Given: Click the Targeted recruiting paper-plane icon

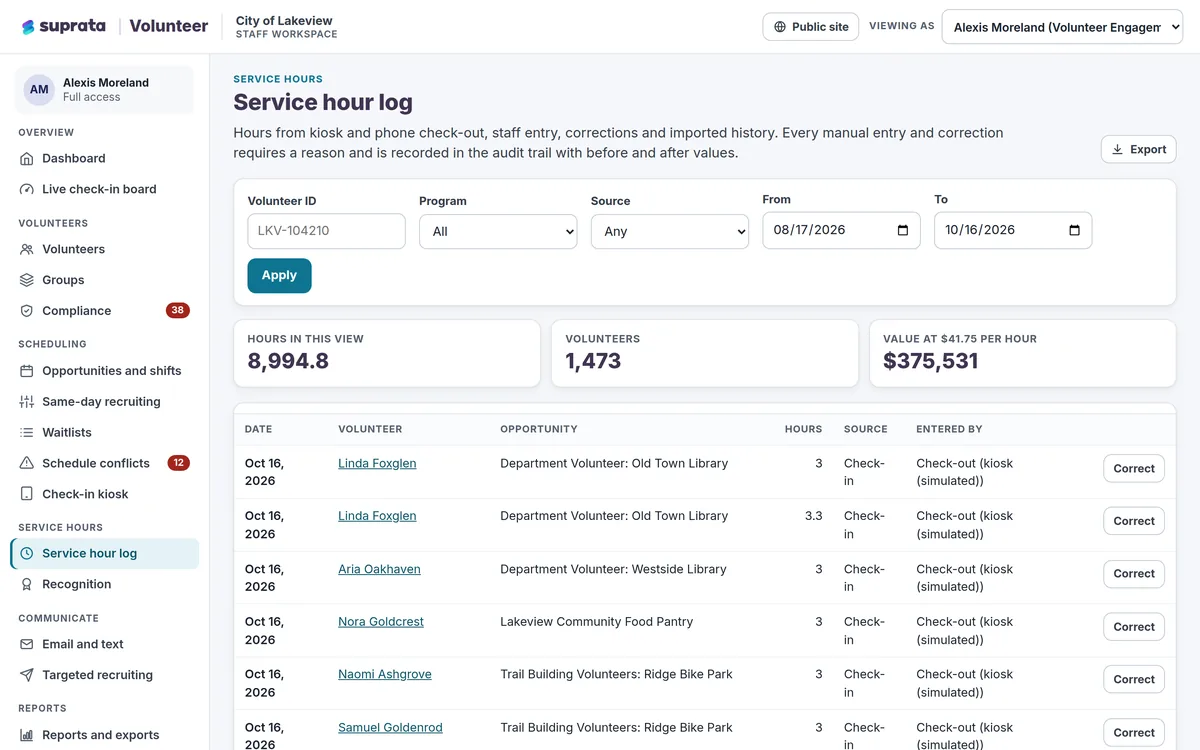Looking at the screenshot, I should 27,675.
